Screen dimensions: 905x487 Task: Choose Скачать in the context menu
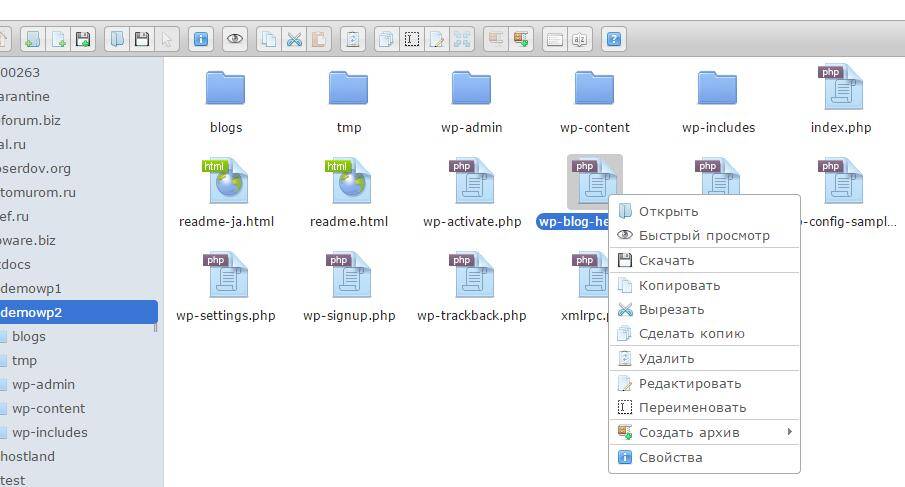pos(704,260)
